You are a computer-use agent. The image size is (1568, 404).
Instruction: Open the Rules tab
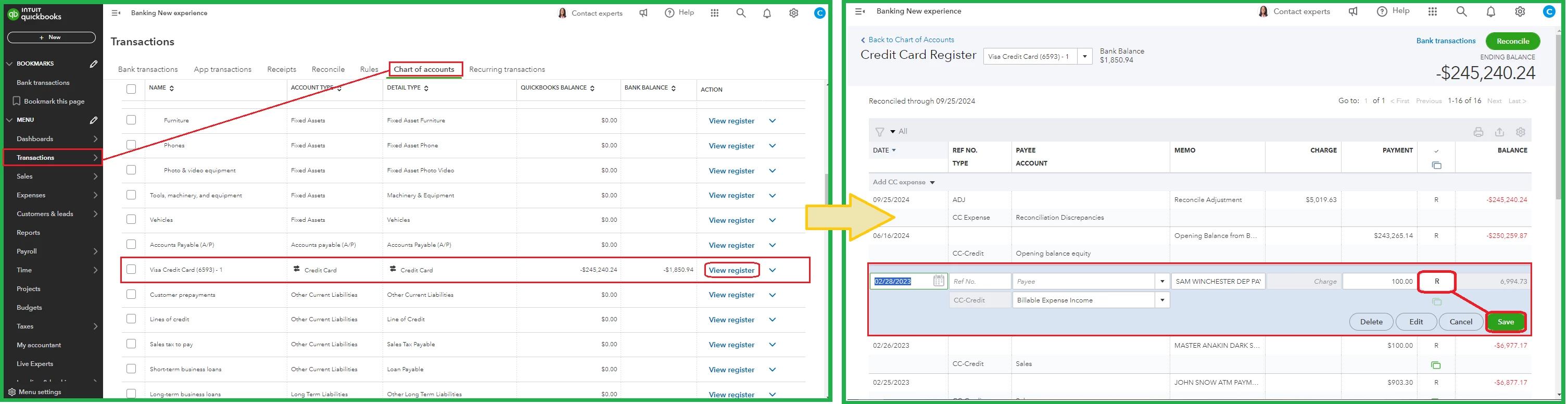(x=369, y=69)
